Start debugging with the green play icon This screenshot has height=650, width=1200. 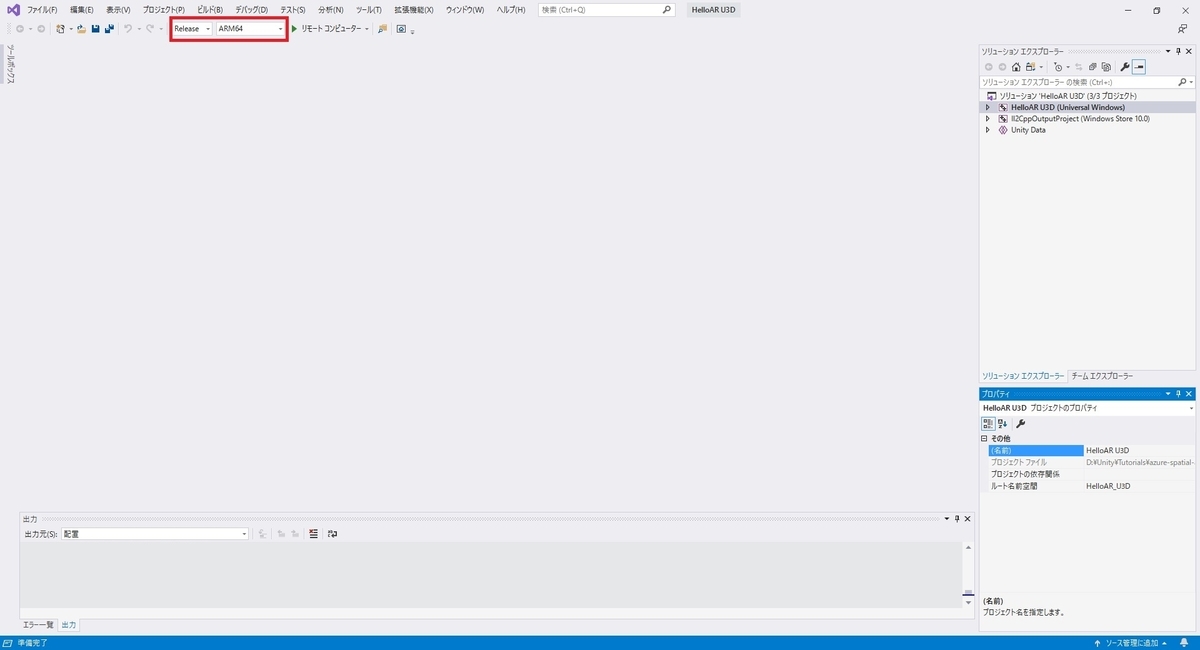coord(294,29)
